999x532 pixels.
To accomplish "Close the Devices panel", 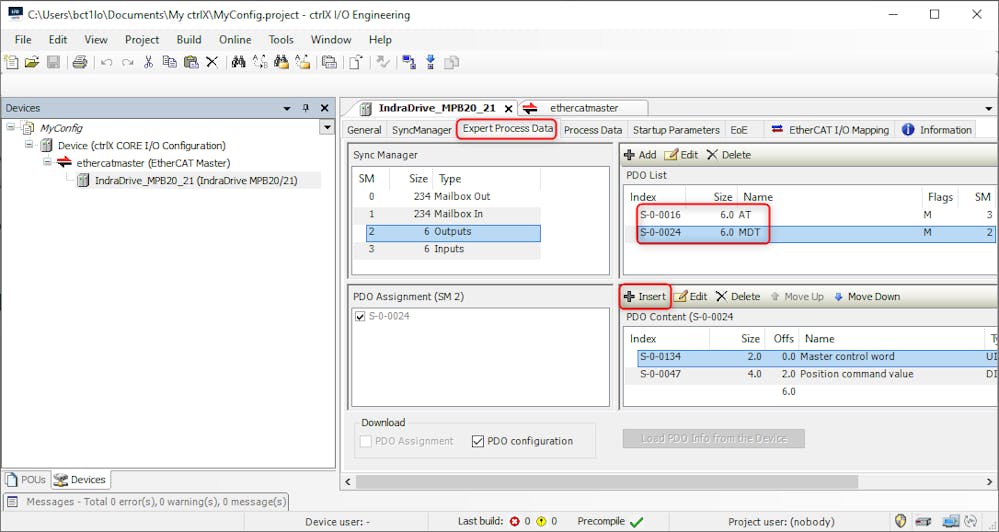I will 324,108.
